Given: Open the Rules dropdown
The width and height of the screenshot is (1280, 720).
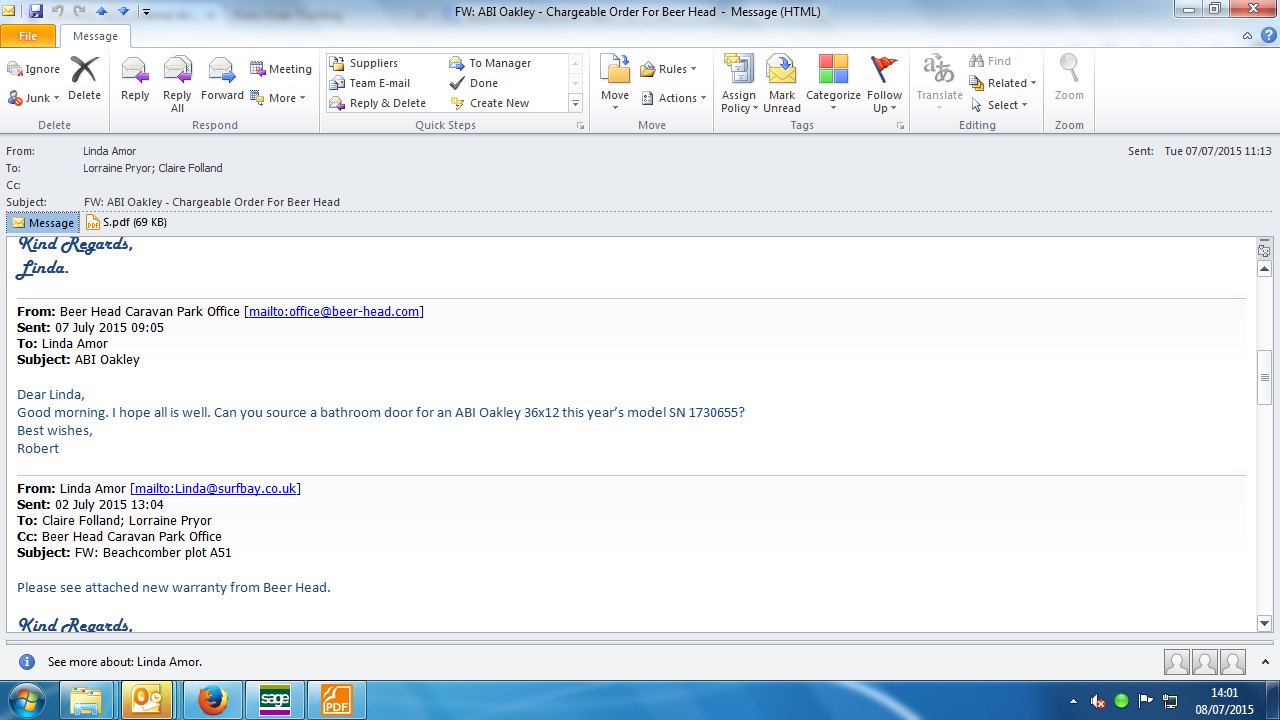Looking at the screenshot, I should coord(668,69).
